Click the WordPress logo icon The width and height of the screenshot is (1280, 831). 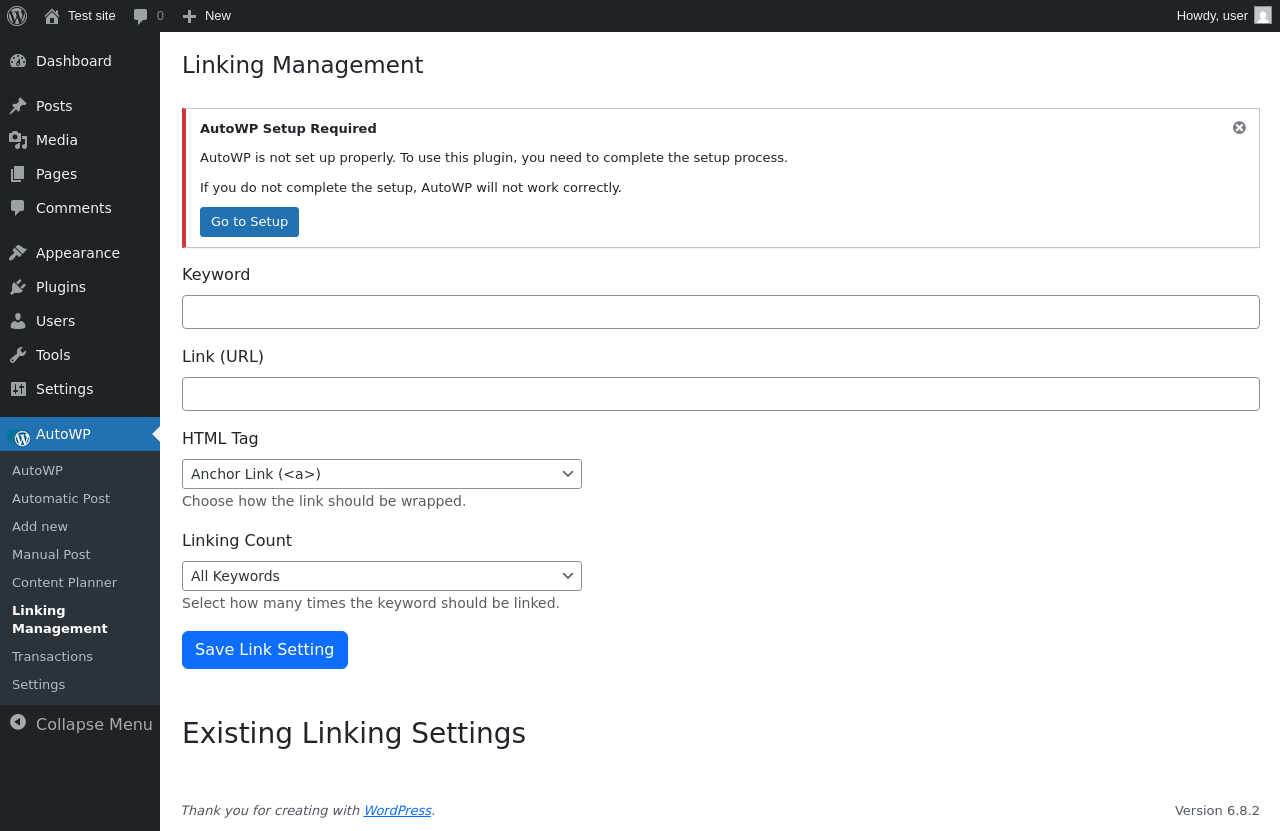(17, 16)
